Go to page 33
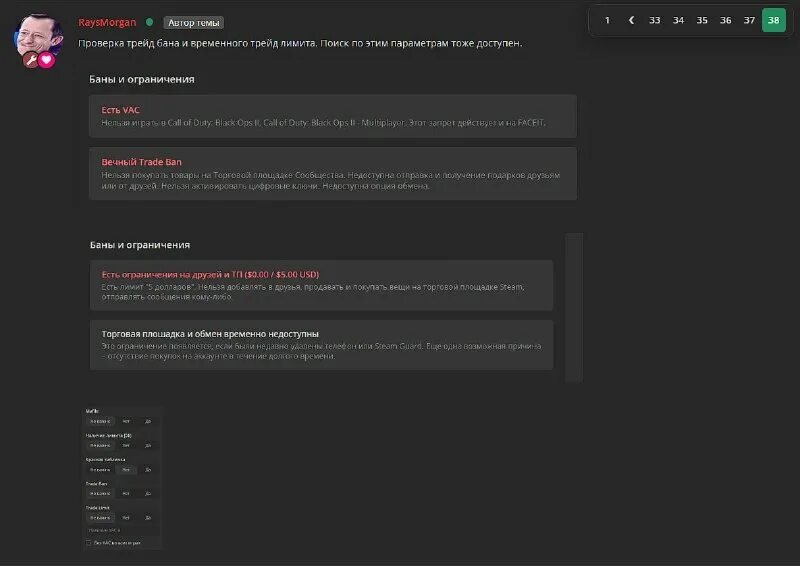Viewport: 800px width, 566px height. click(655, 20)
